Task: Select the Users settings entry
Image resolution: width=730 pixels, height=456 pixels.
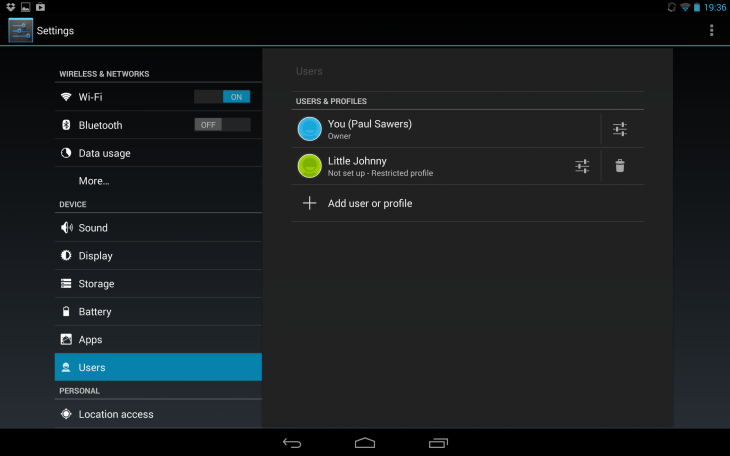Action: click(x=158, y=367)
